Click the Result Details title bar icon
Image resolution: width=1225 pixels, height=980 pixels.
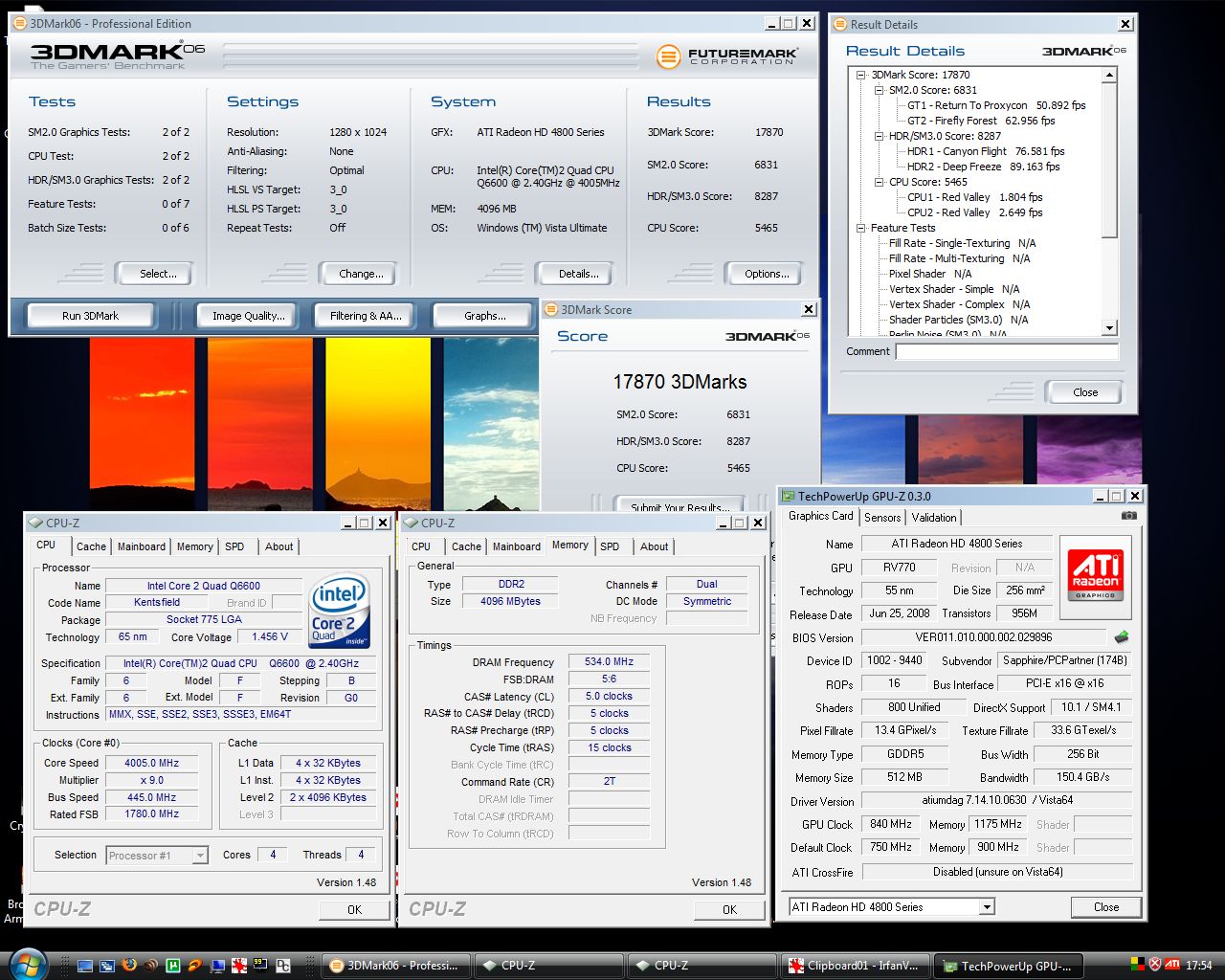[x=839, y=24]
